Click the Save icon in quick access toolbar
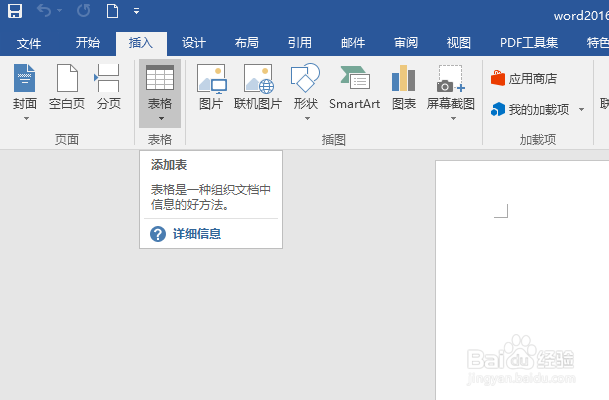Screen dimensions: 609x400 point(15,11)
